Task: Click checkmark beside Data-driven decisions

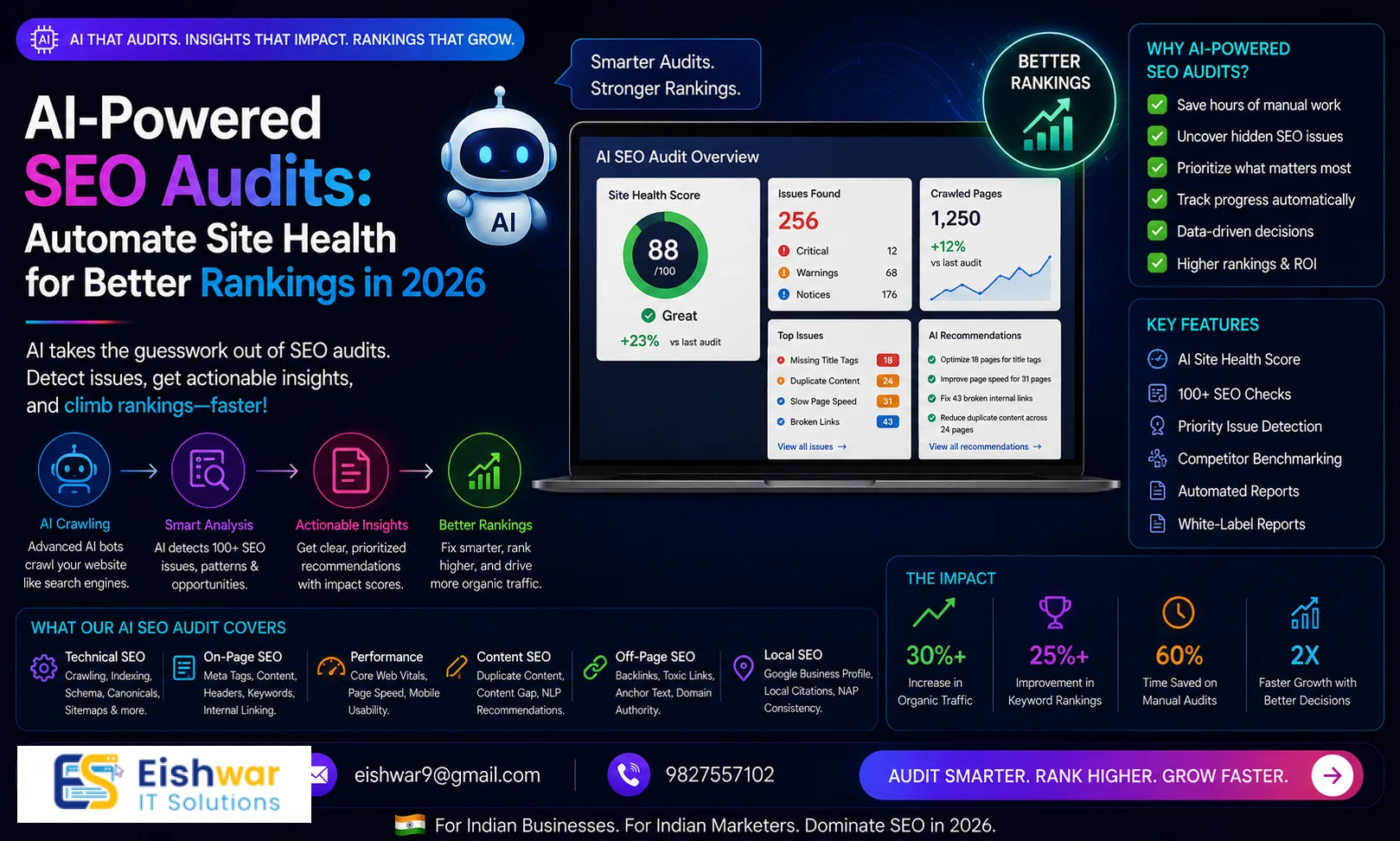Action: click(x=1157, y=231)
